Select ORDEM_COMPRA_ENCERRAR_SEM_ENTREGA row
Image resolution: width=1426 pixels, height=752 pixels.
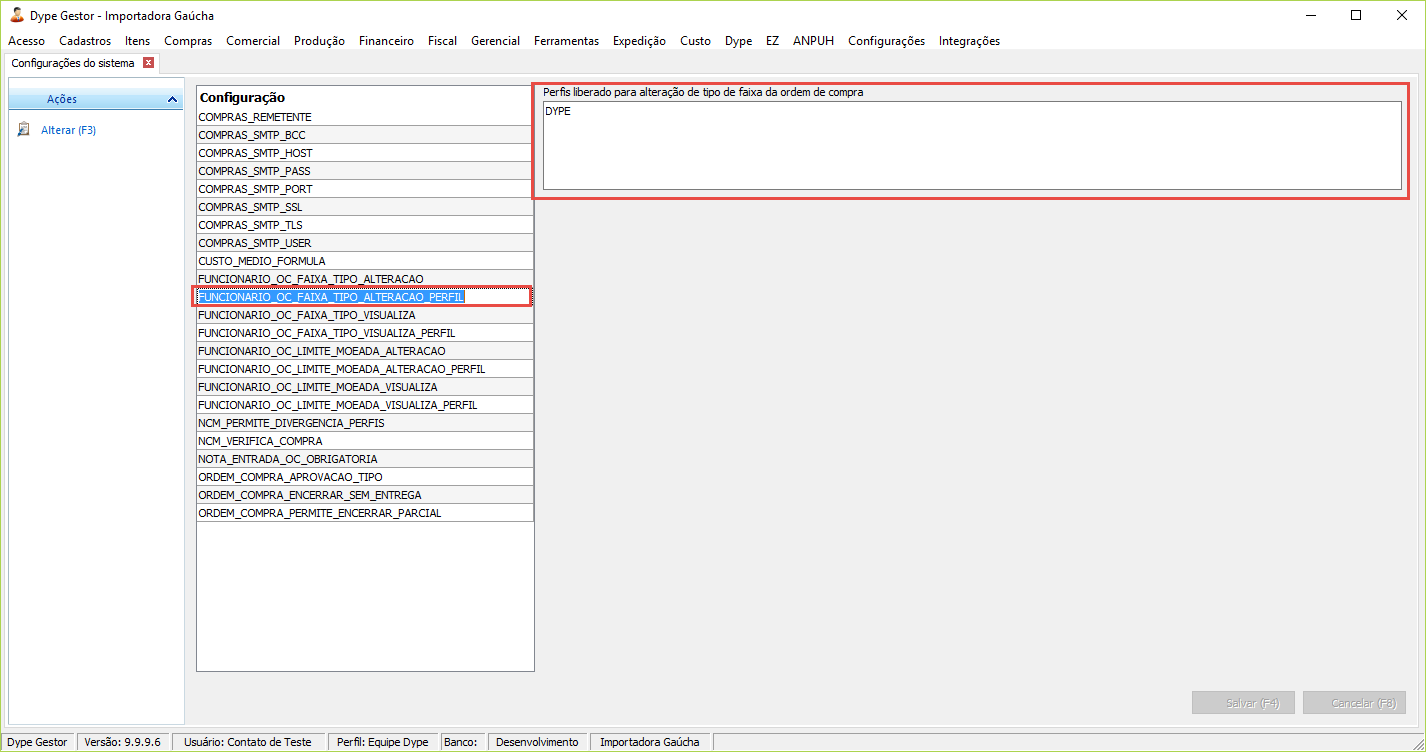(364, 495)
